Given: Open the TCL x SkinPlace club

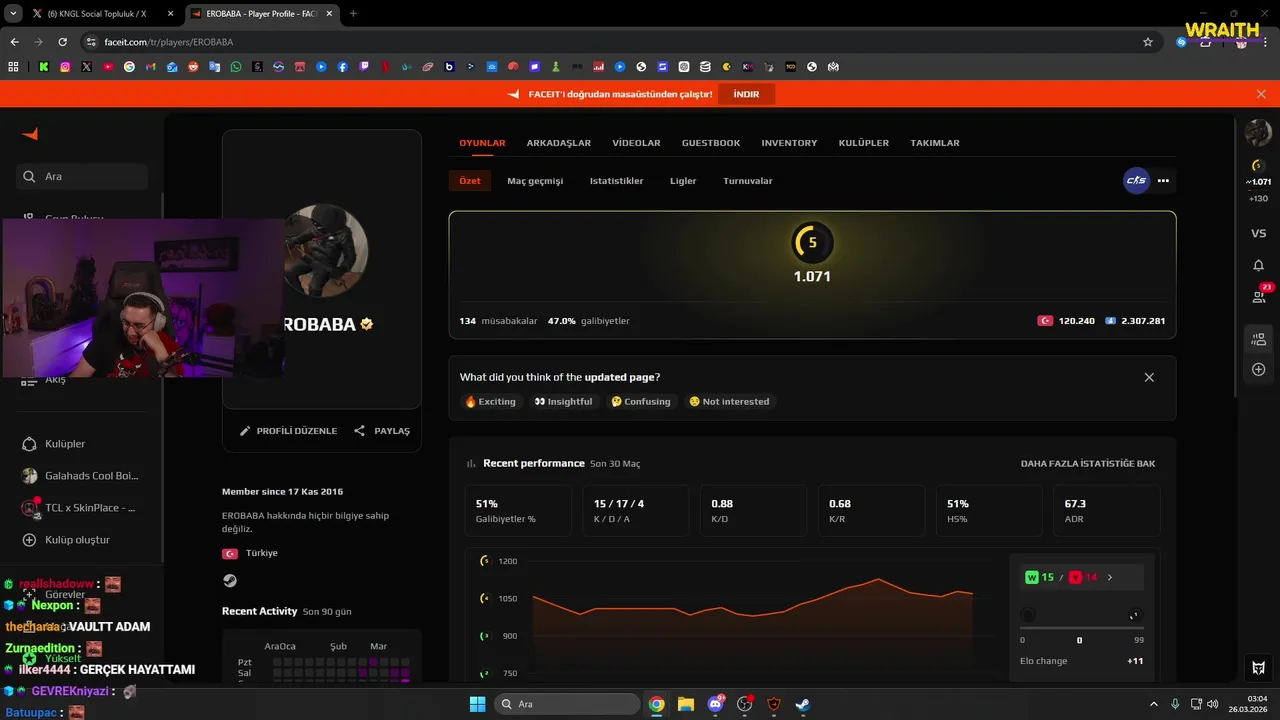Looking at the screenshot, I should point(80,508).
